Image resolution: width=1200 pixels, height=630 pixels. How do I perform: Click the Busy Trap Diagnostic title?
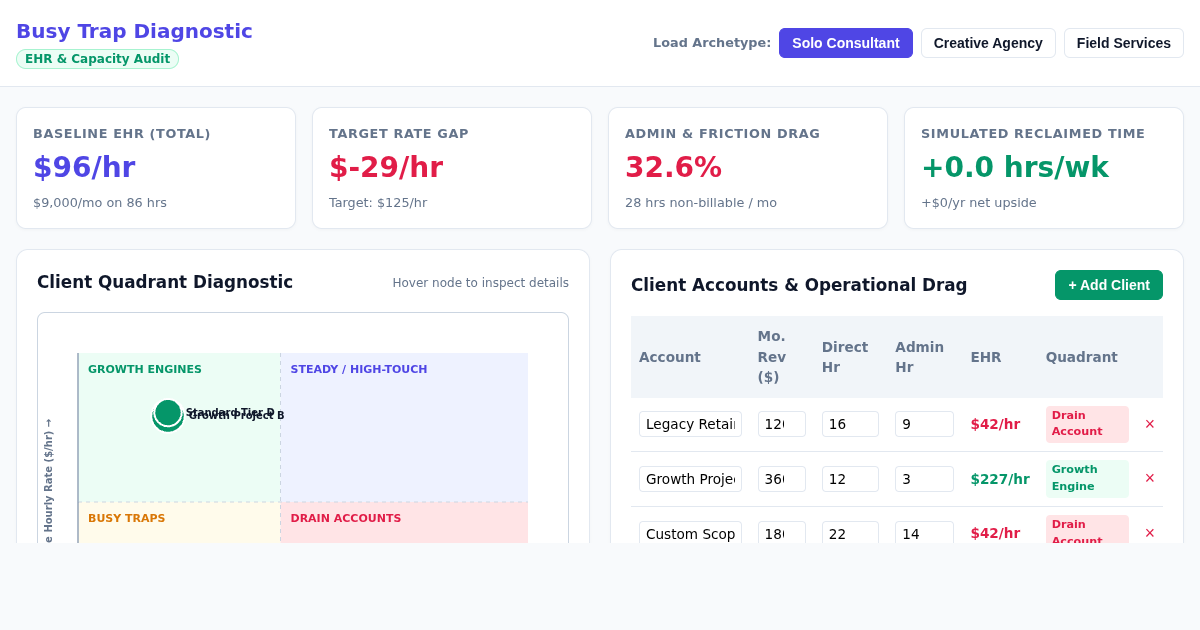134,31
